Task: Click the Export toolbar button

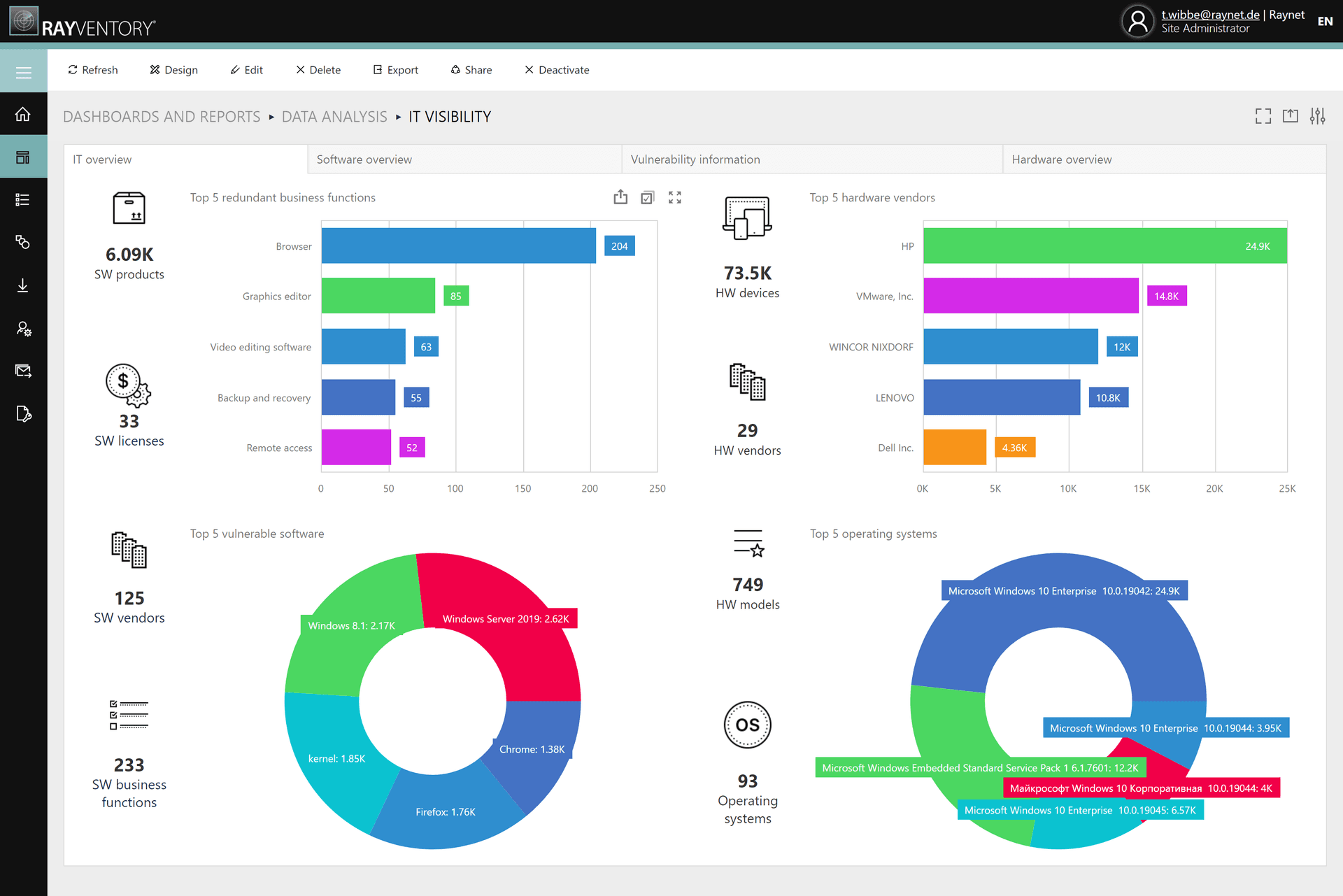Action: point(396,70)
